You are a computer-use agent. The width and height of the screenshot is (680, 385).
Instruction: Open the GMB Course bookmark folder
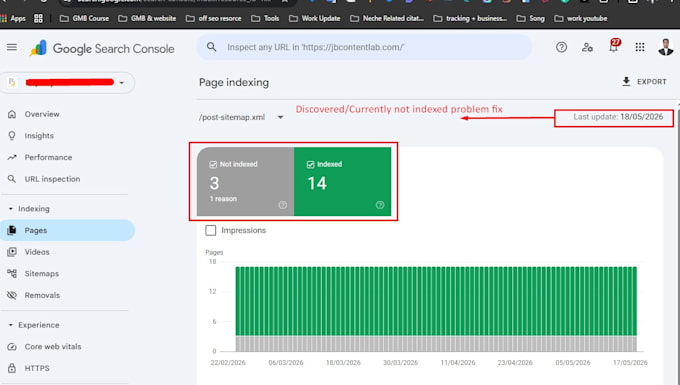tap(84, 18)
